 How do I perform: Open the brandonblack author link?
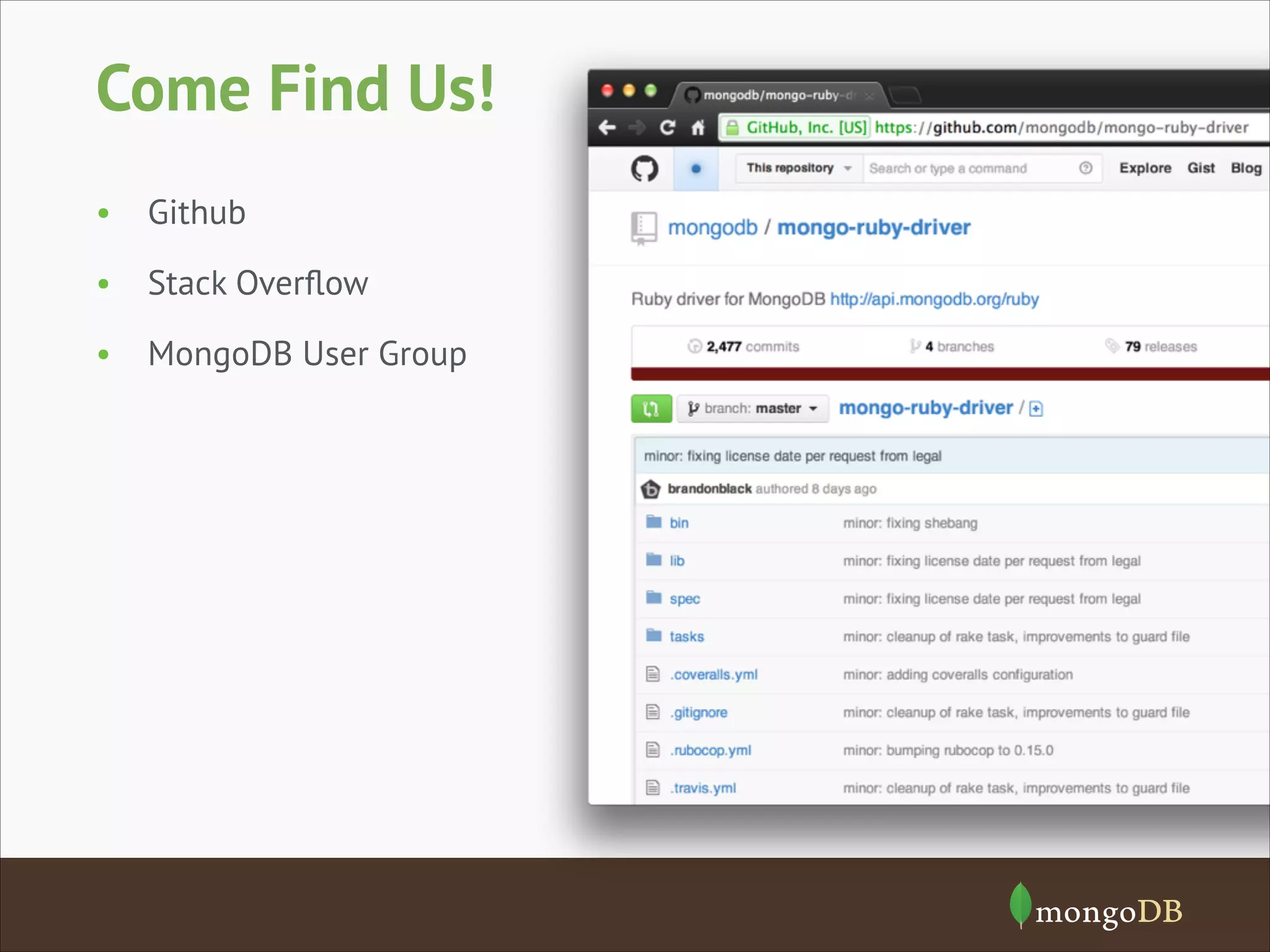(x=709, y=489)
